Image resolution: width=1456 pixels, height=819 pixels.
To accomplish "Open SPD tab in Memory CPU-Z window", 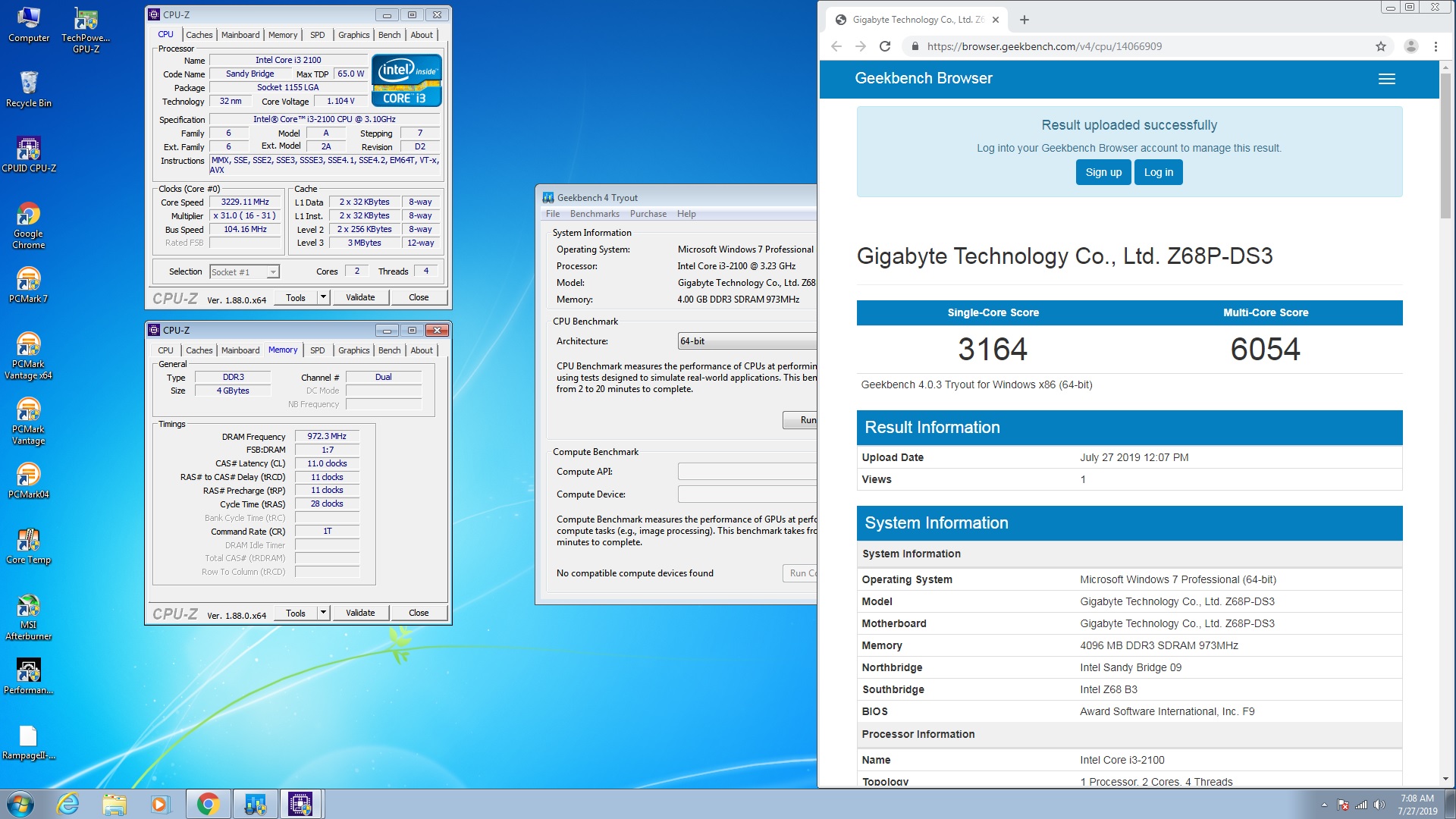I will point(318,350).
